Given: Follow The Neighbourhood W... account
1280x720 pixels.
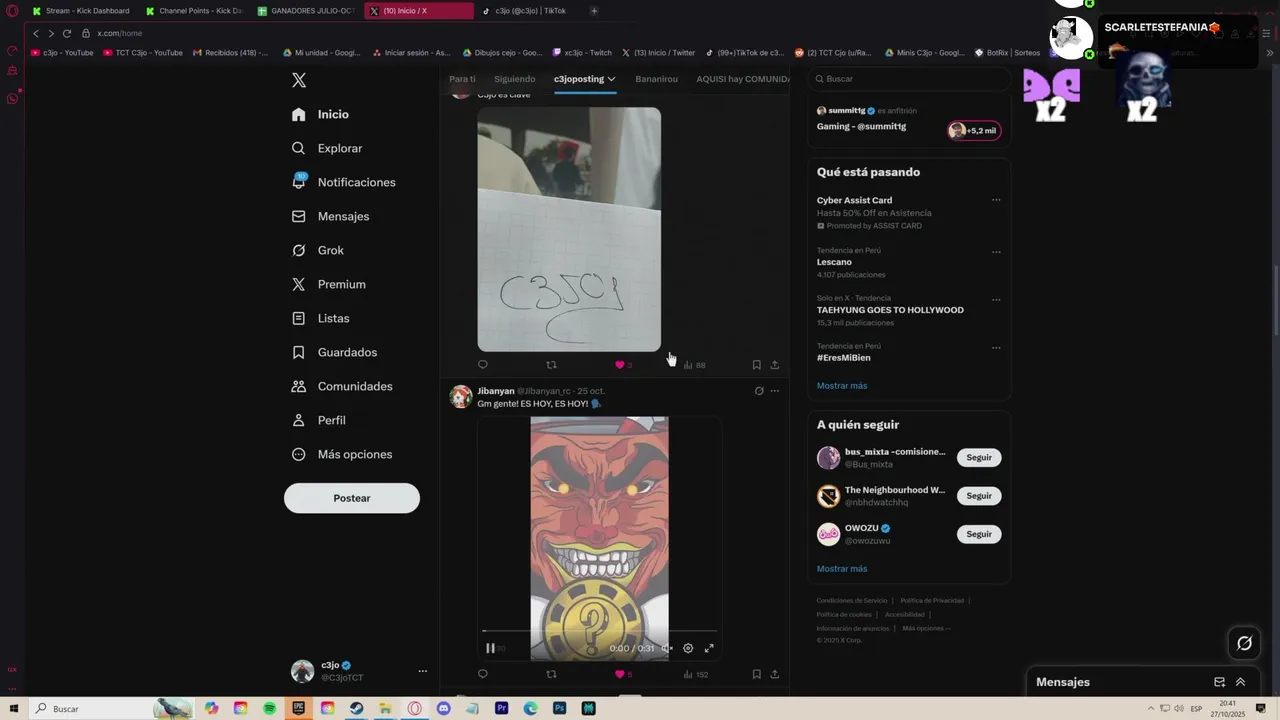Looking at the screenshot, I should pos(979,496).
